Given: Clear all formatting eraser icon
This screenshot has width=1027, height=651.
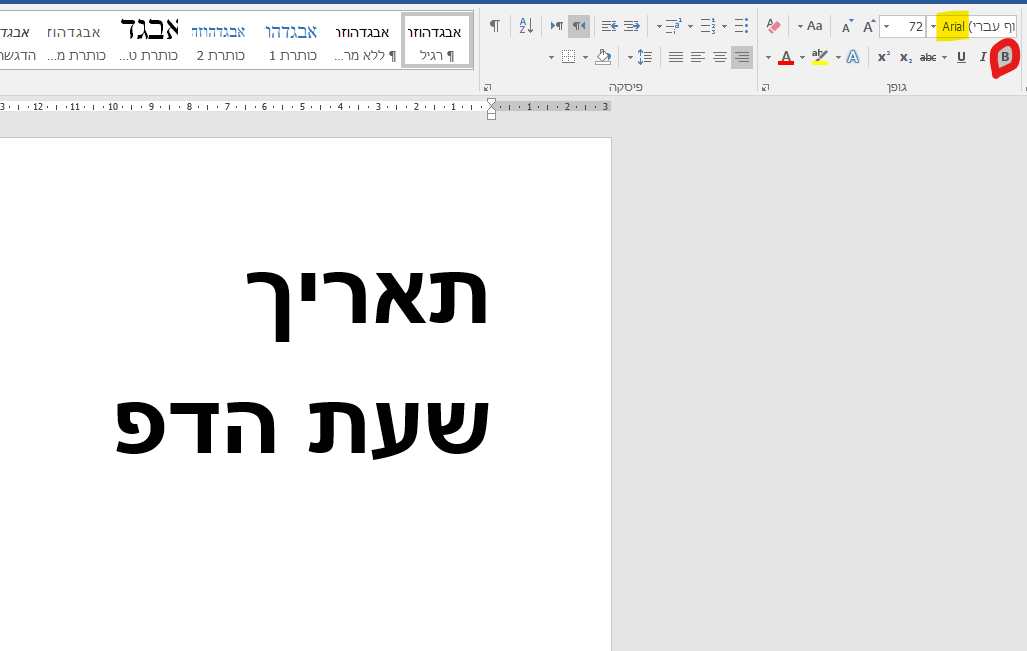Looking at the screenshot, I should point(774,26).
